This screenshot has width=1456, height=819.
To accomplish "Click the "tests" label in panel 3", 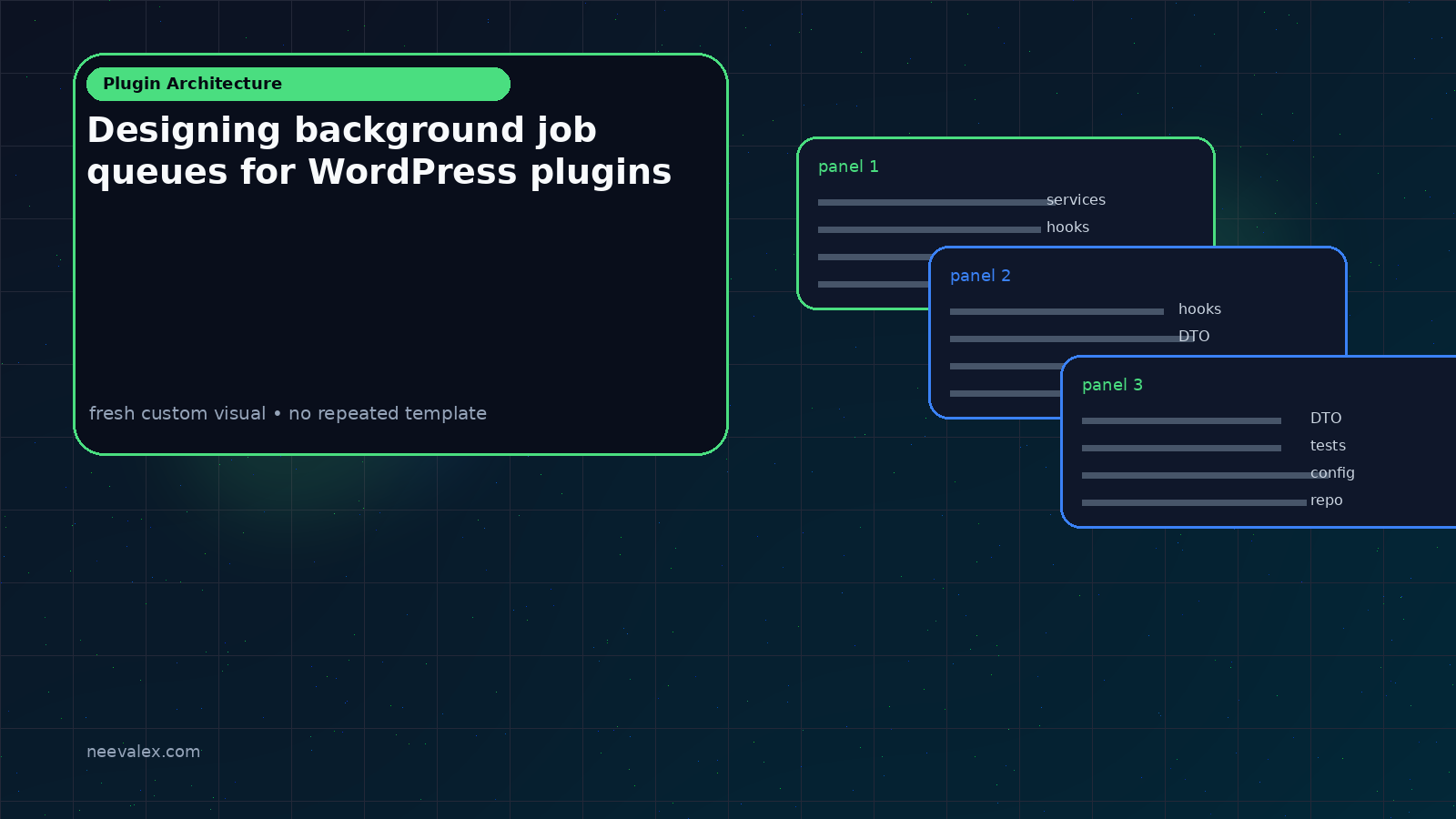I will 1328,446.
